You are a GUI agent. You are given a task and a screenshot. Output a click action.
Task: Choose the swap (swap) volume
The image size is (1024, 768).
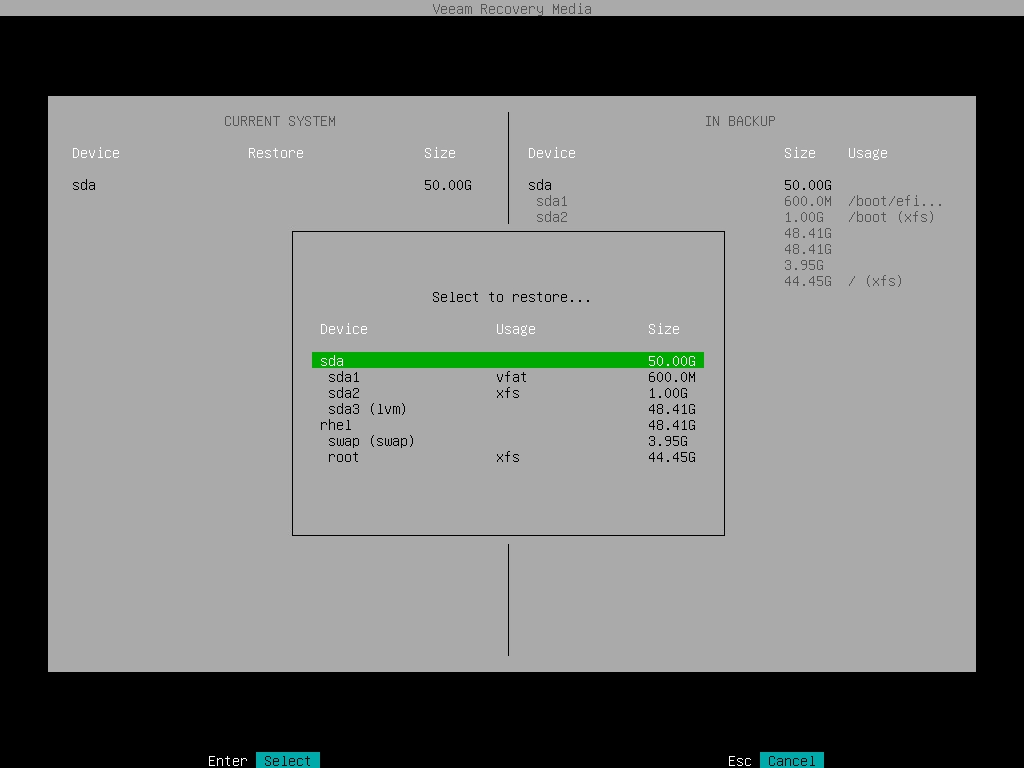(x=371, y=441)
